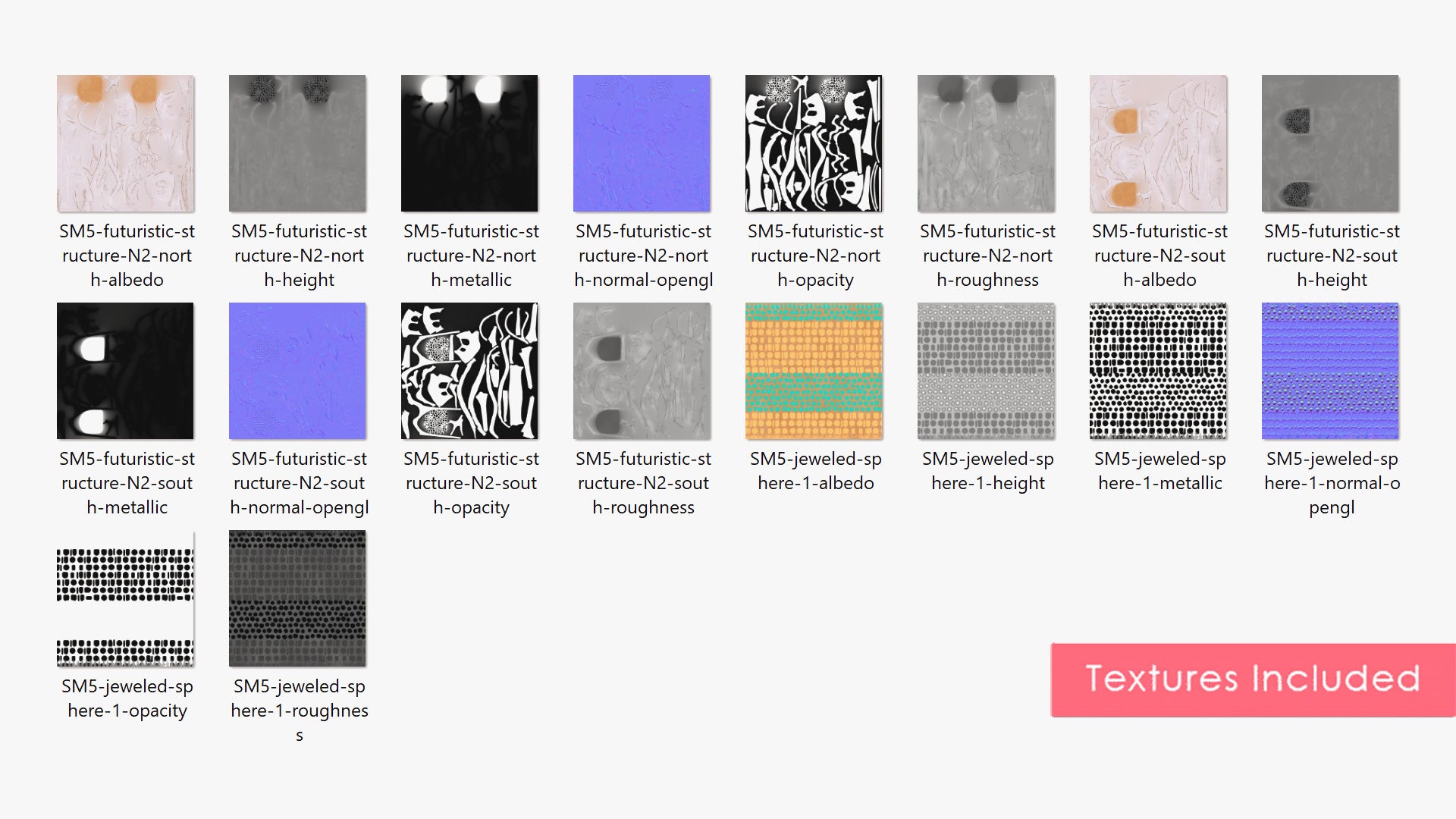Open the jeweled-sphere-1-opacity thumbnail
This screenshot has height=819, width=1456.
click(126, 598)
